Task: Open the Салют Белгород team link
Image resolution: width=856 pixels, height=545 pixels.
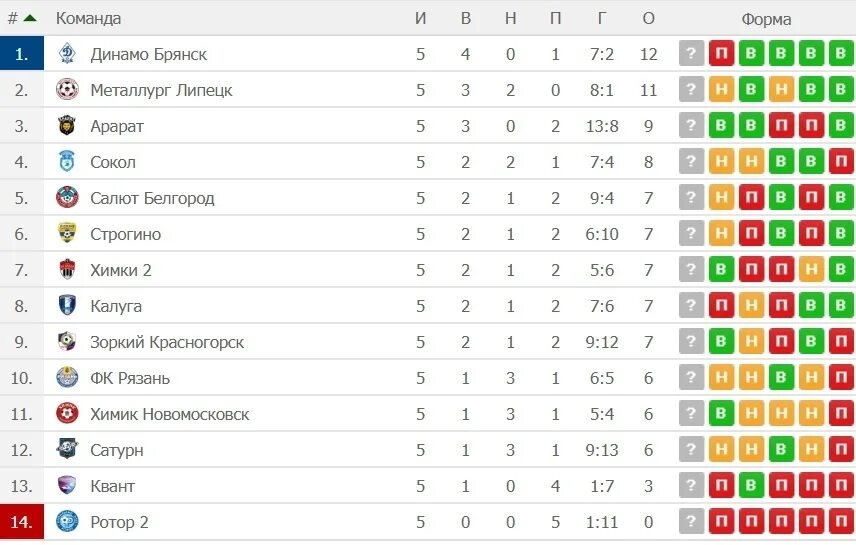Action: 152,198
